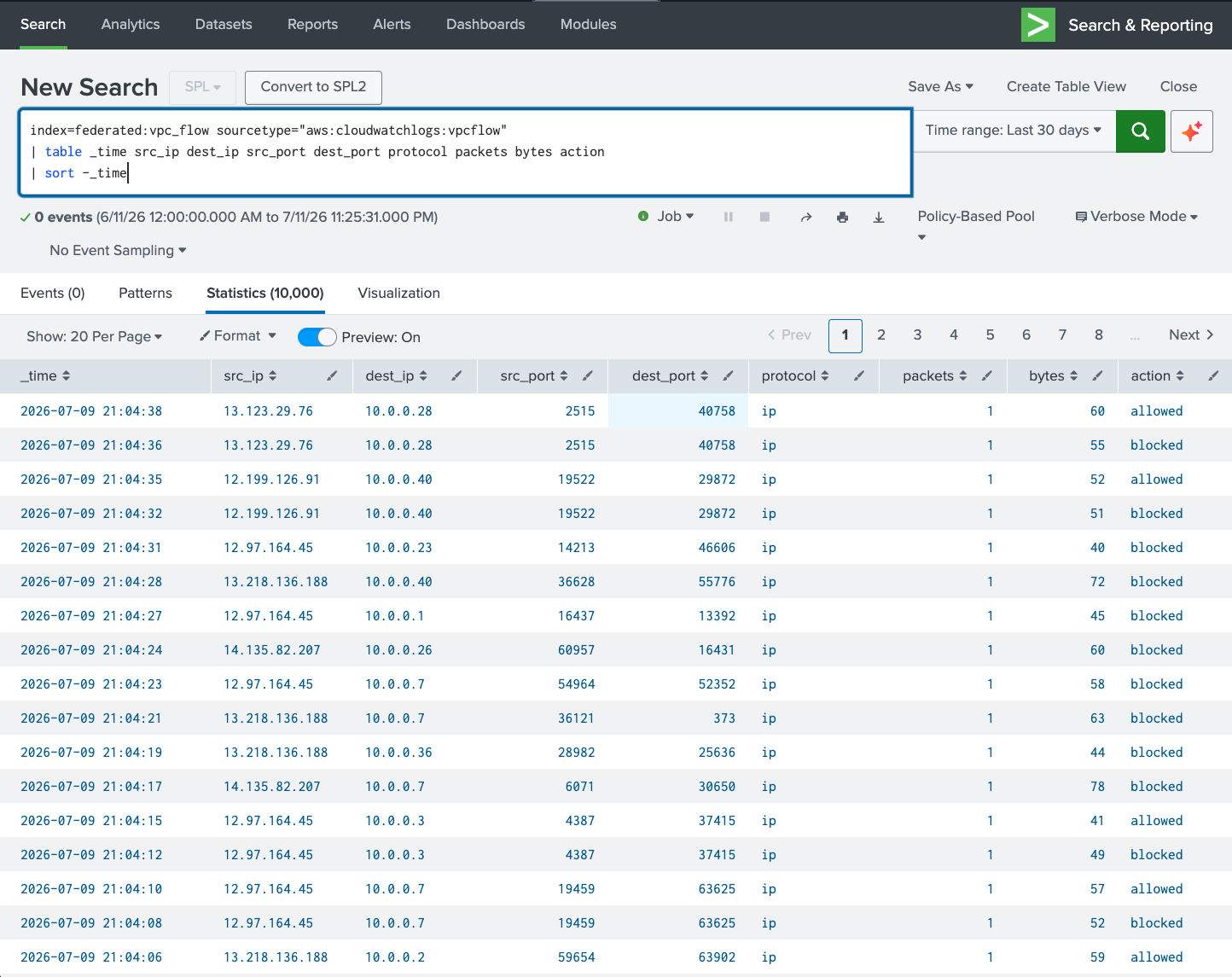This screenshot has height=977, width=1232.
Task: Go to results page 2
Action: [881, 335]
